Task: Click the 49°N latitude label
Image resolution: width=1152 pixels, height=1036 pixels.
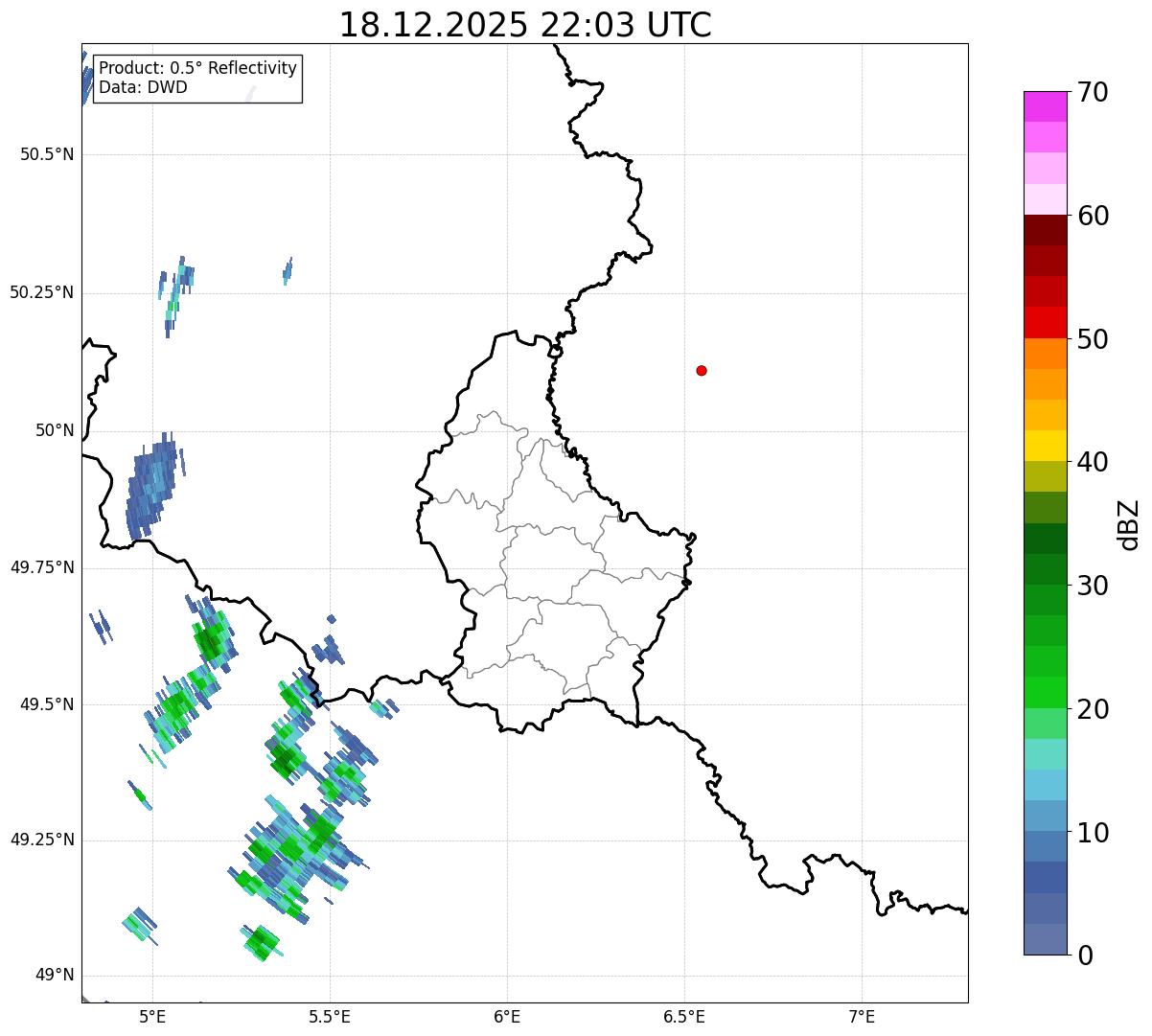Action: [x=55, y=975]
